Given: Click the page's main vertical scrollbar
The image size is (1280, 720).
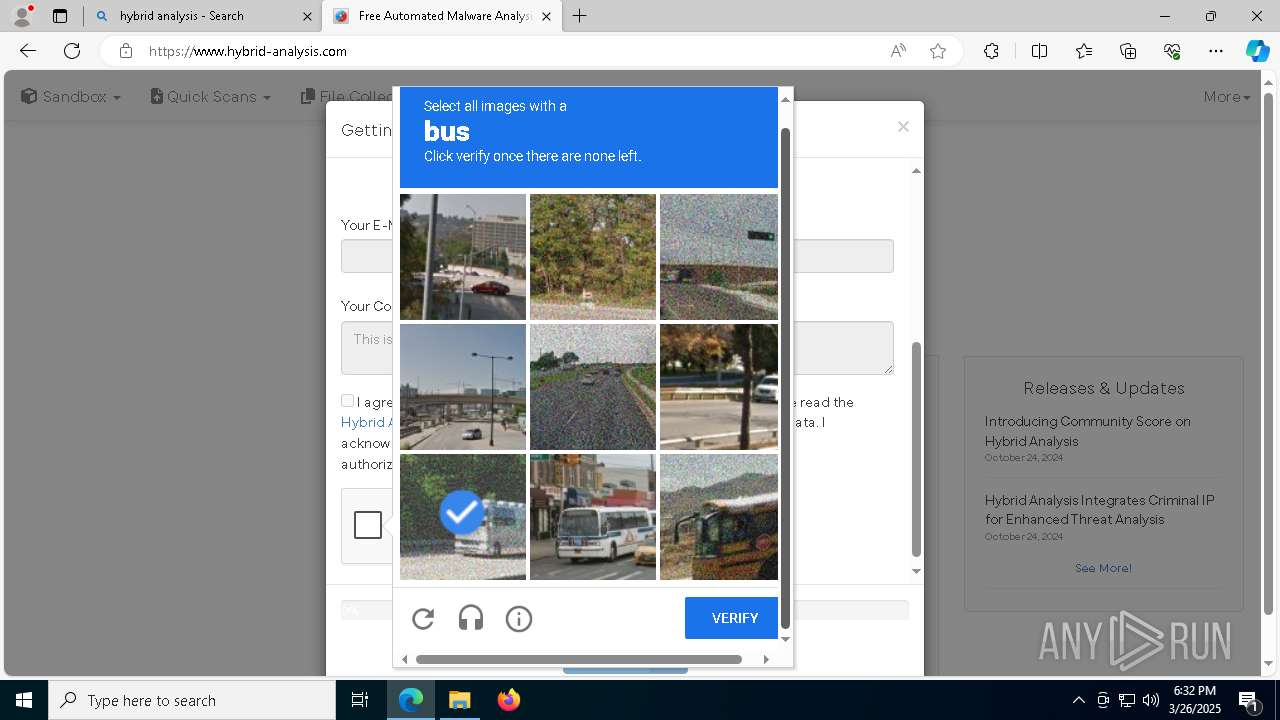Looking at the screenshot, I should tap(1268, 353).
